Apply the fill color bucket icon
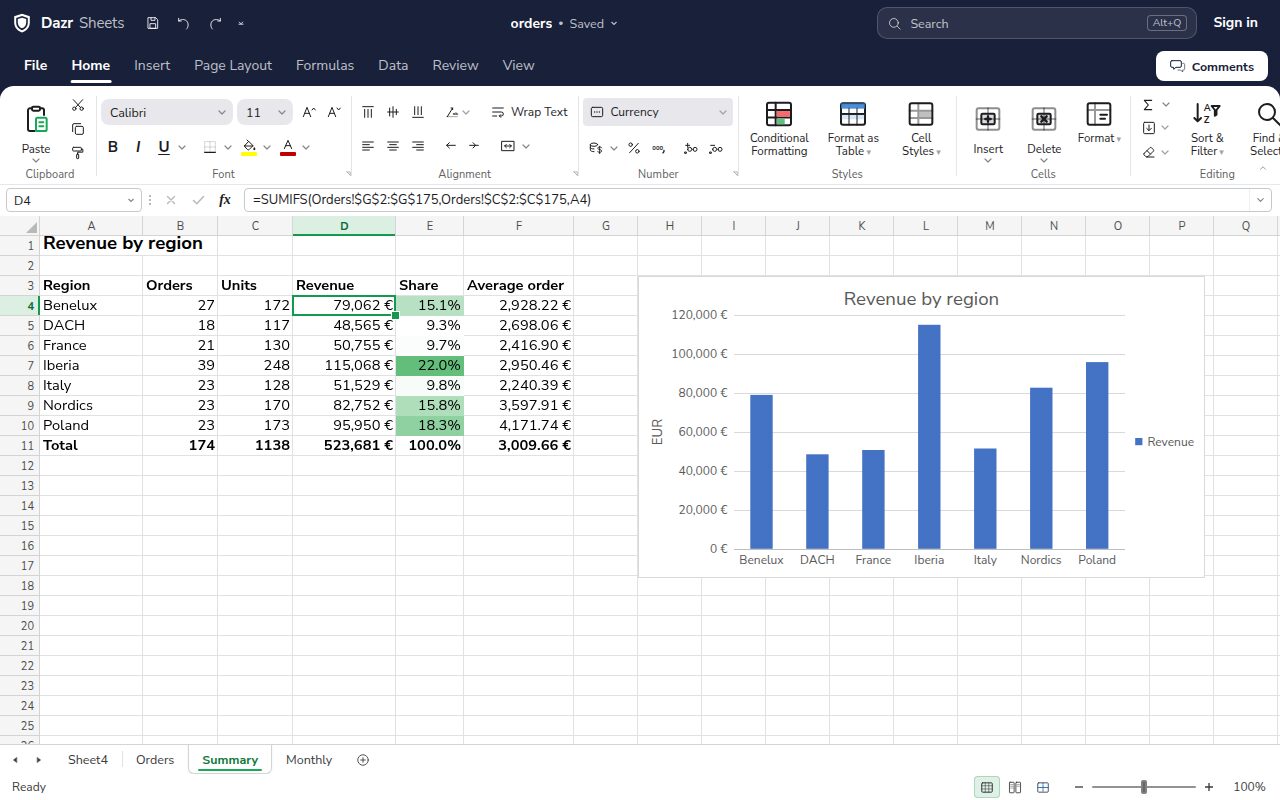 pos(249,147)
